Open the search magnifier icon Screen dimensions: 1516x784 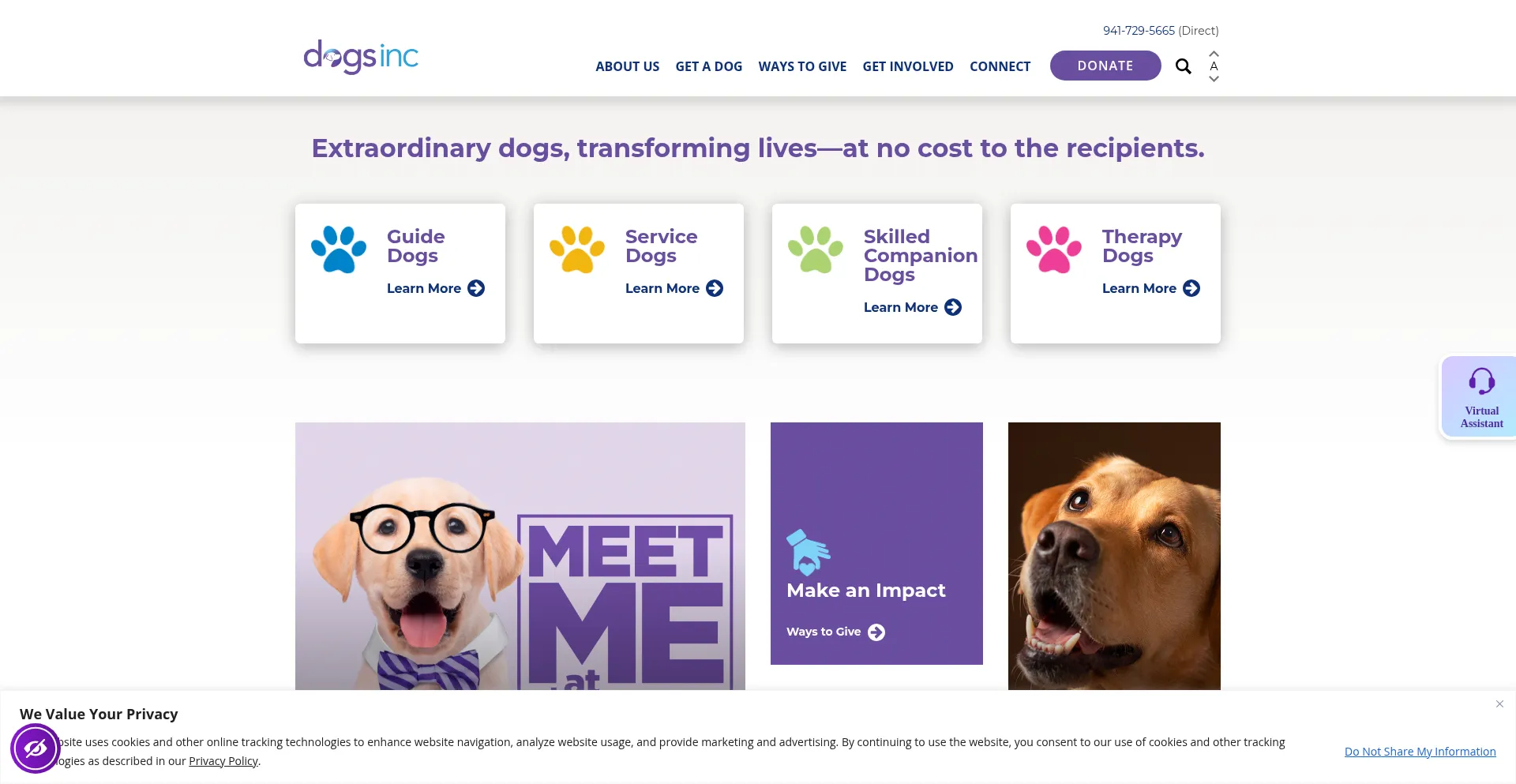[1183, 66]
